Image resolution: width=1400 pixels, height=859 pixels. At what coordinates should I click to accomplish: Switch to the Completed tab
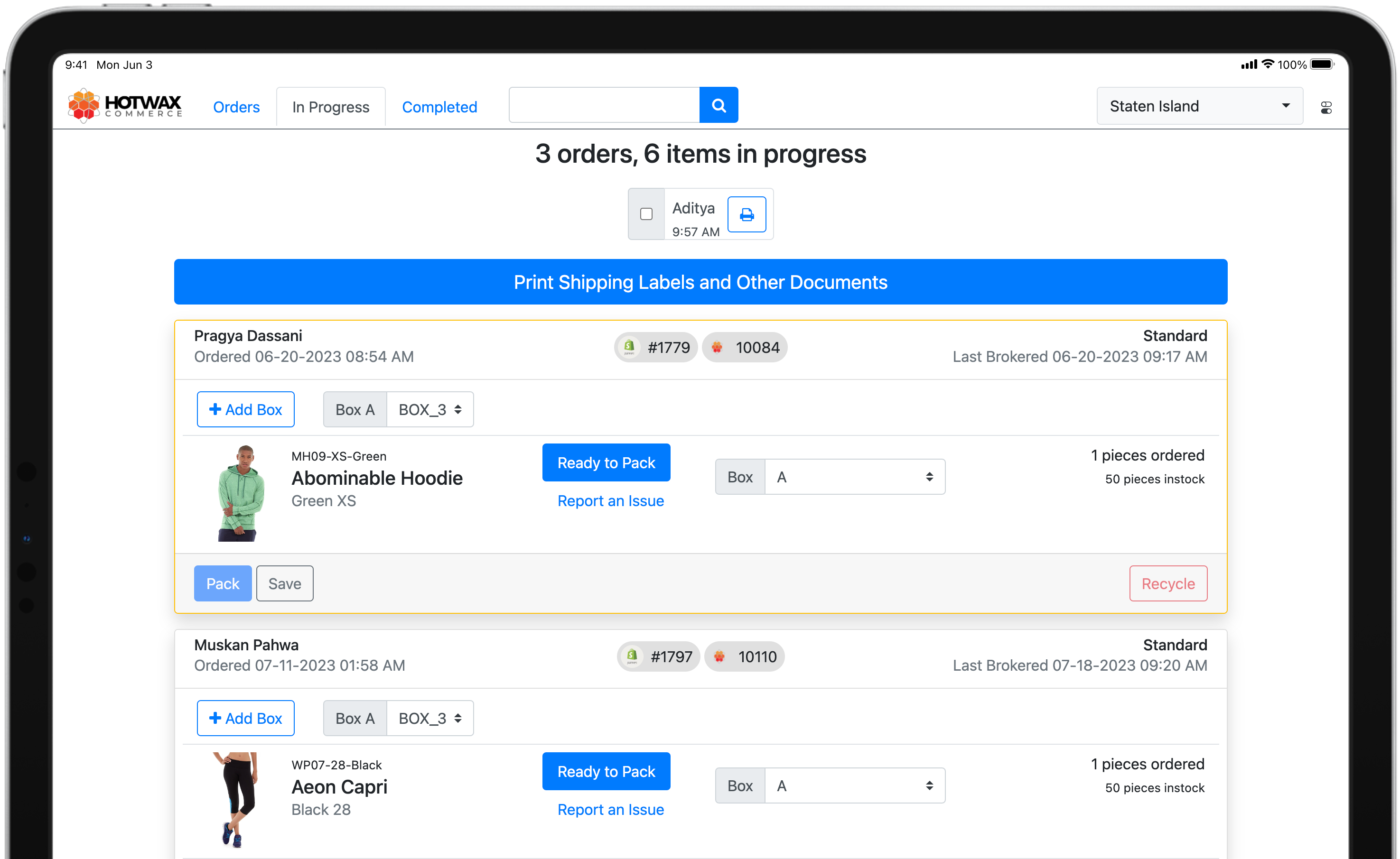click(x=439, y=107)
